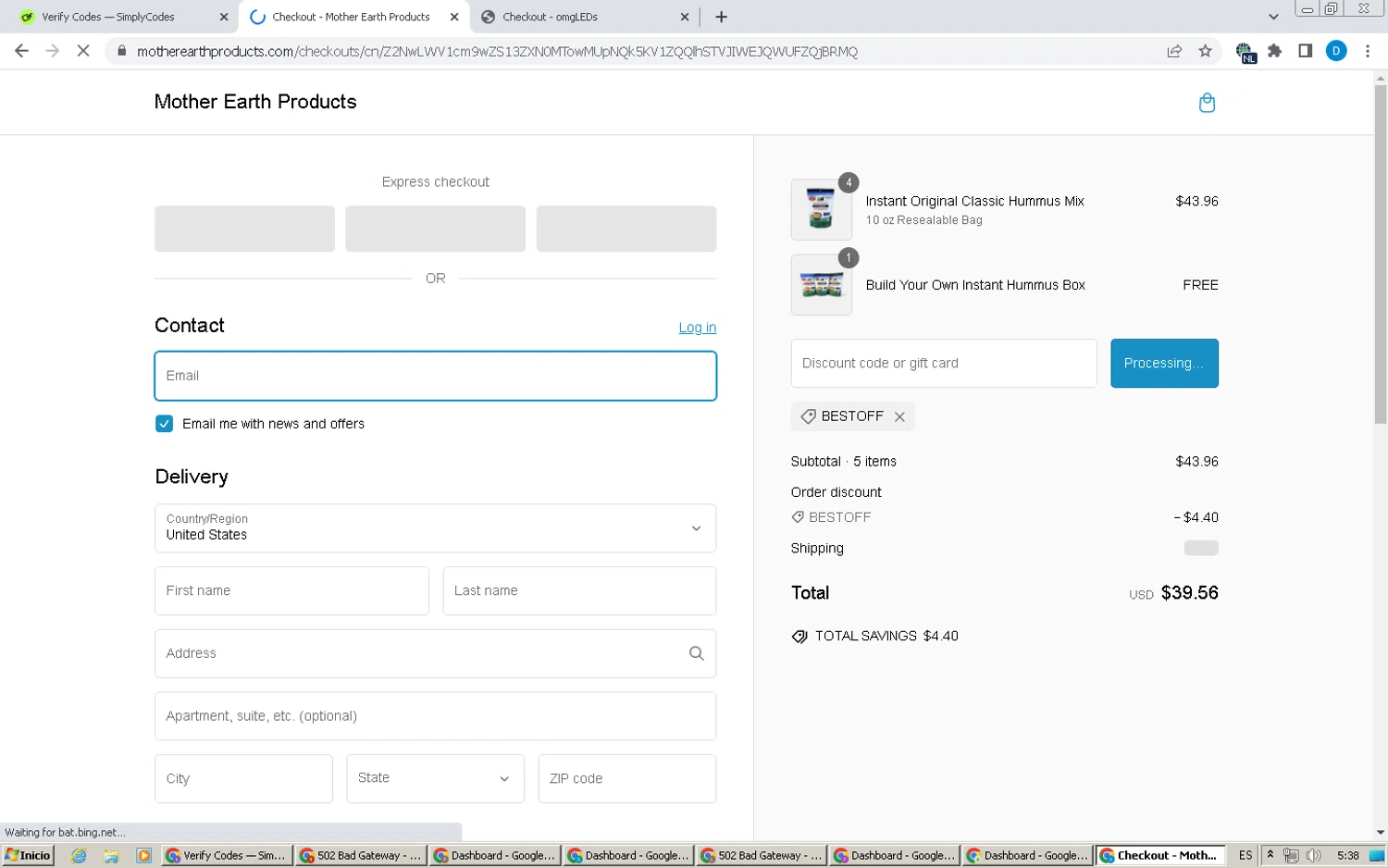Click the City input field
This screenshot has height=868, width=1388.
(243, 778)
